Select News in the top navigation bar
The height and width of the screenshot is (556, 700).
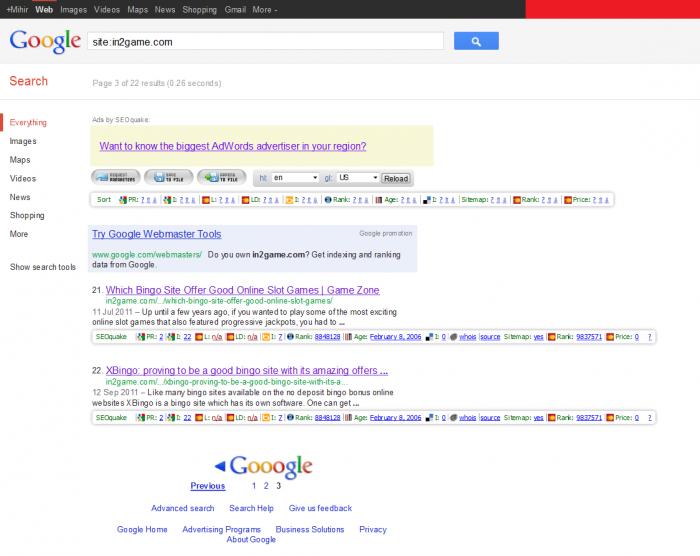(x=165, y=9)
